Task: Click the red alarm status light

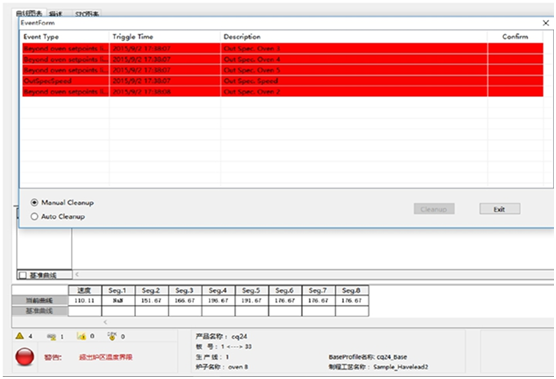Action: click(x=25, y=357)
